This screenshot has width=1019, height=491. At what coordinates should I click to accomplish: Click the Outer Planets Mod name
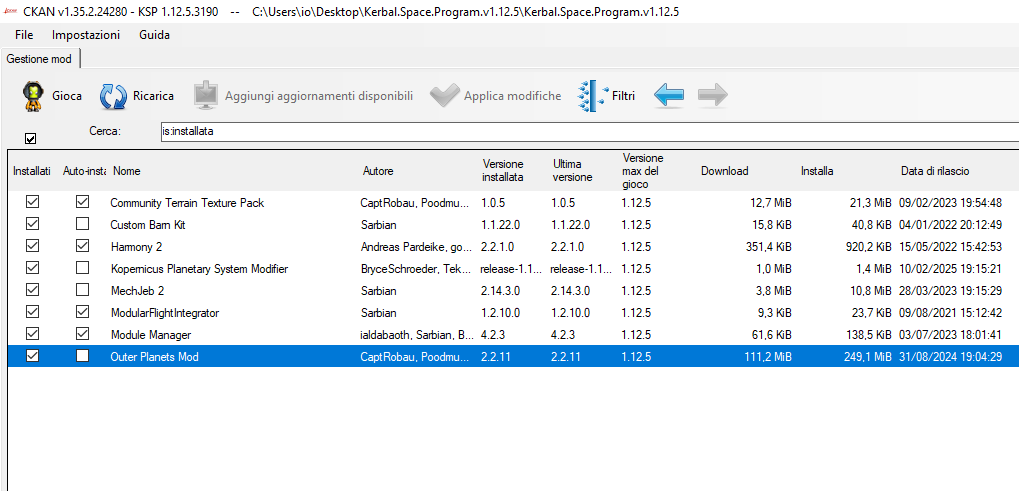coord(154,357)
